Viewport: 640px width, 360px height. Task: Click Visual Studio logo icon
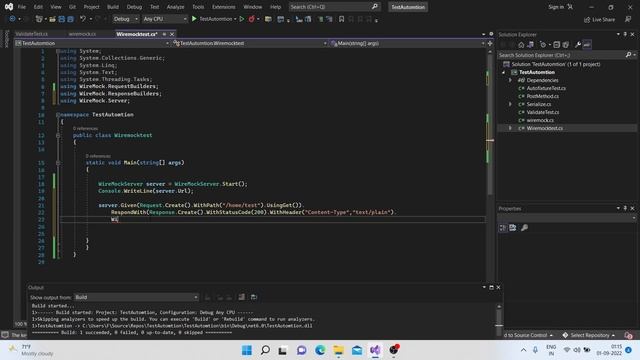pos(9,7)
